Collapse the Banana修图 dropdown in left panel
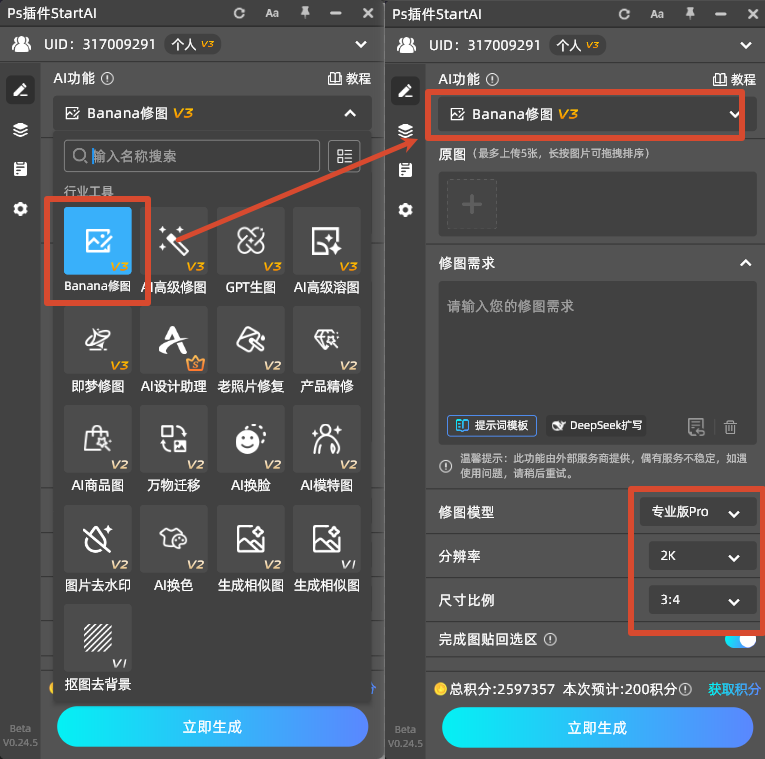The width and height of the screenshot is (765, 759). click(350, 113)
